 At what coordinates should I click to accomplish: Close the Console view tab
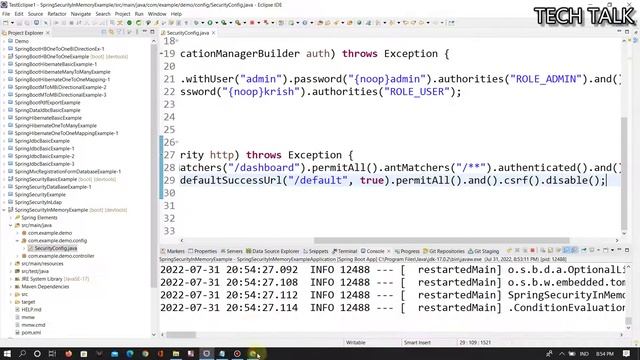coord(389,251)
